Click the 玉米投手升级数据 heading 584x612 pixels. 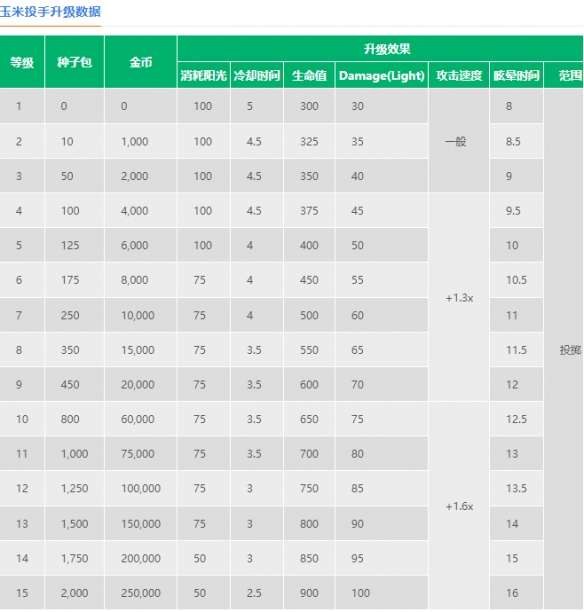point(50,12)
